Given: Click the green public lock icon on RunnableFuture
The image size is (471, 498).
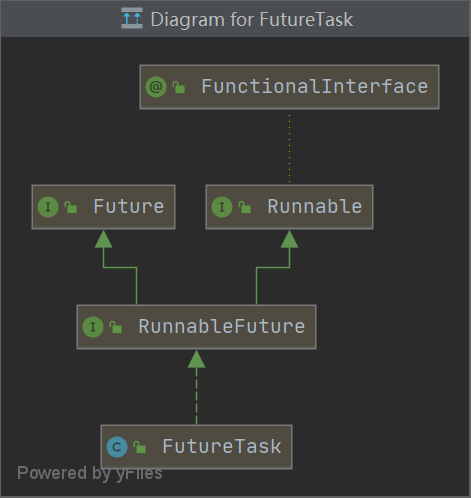Looking at the screenshot, I should 116,327.
